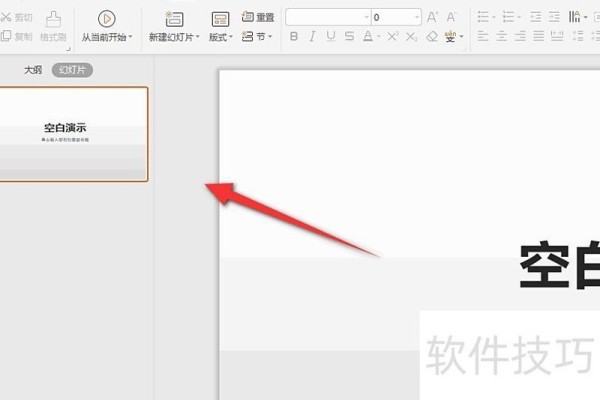Click the Increase Font Size icon
The image size is (600, 400).
point(432,17)
